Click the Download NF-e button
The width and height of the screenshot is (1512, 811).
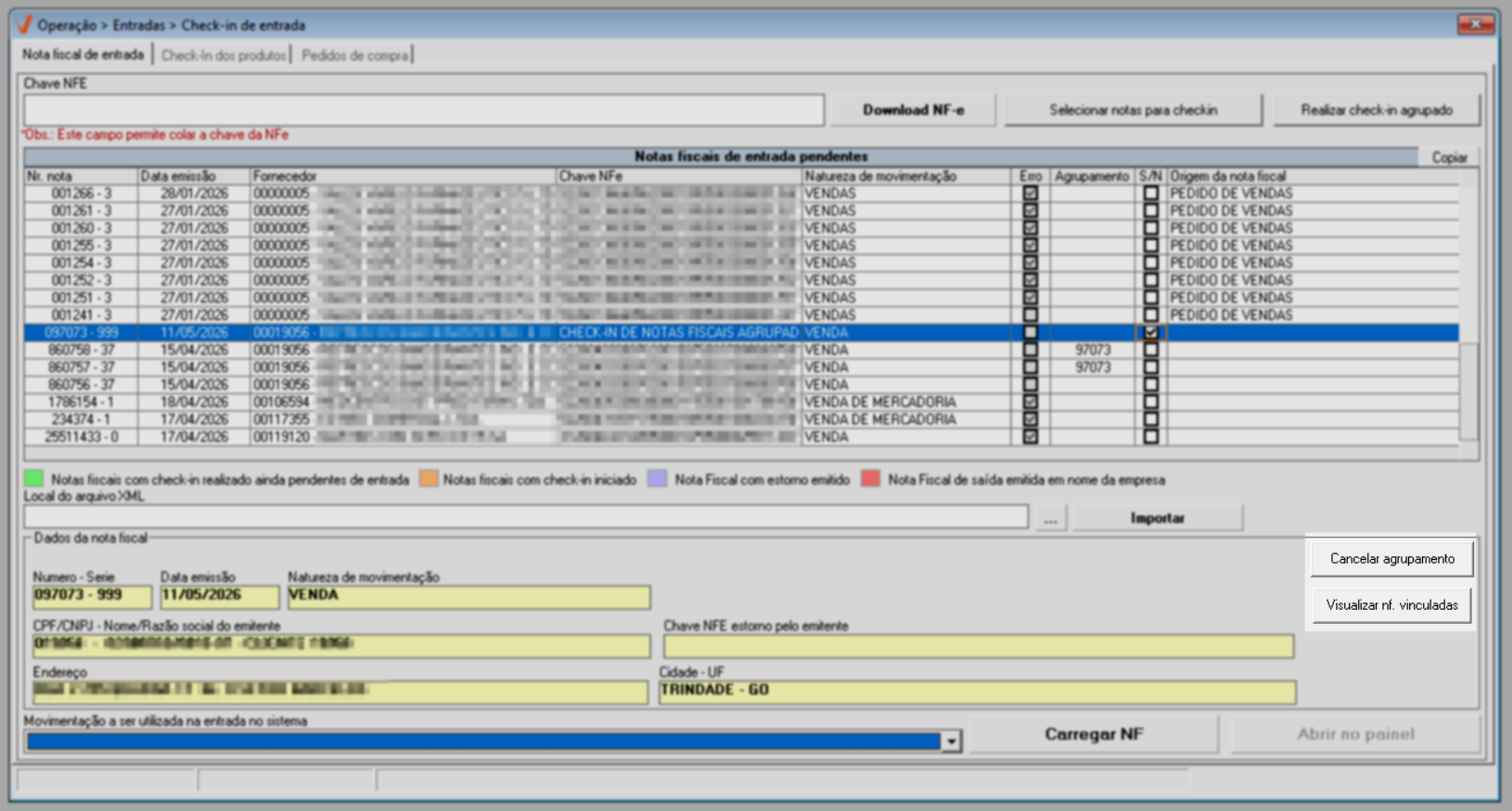913,110
